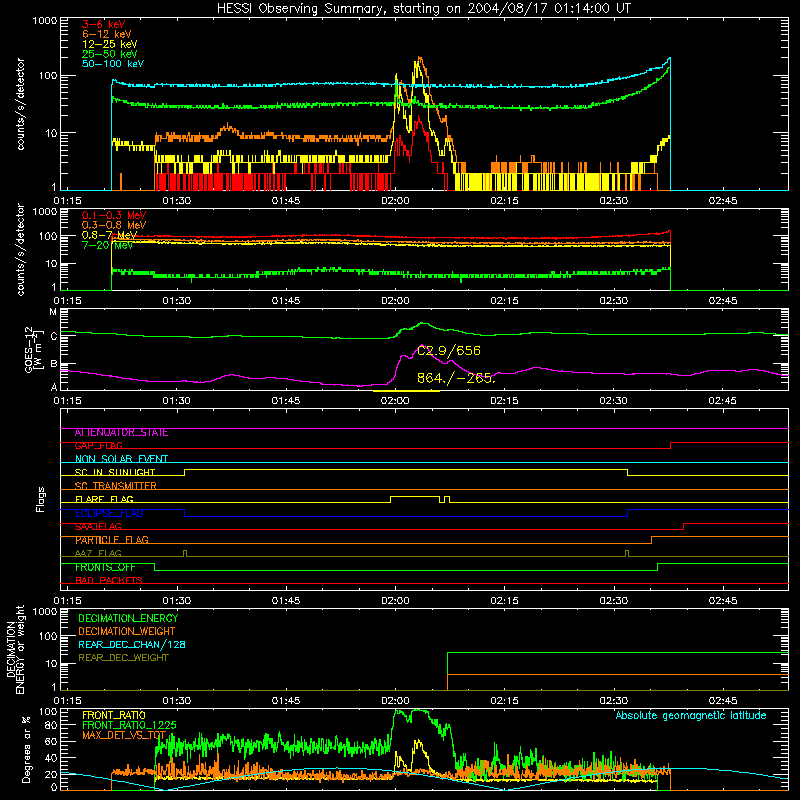This screenshot has height=800, width=800.
Task: Click the MAX_DET_VS_TOT legend label
Action: coord(124,735)
